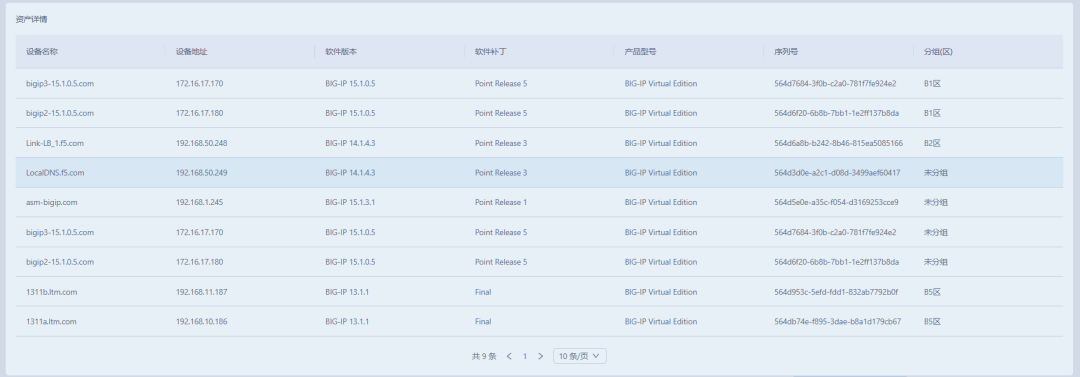
Task: Click Final patch in 1311b.ltm.com row
Action: tap(484, 292)
